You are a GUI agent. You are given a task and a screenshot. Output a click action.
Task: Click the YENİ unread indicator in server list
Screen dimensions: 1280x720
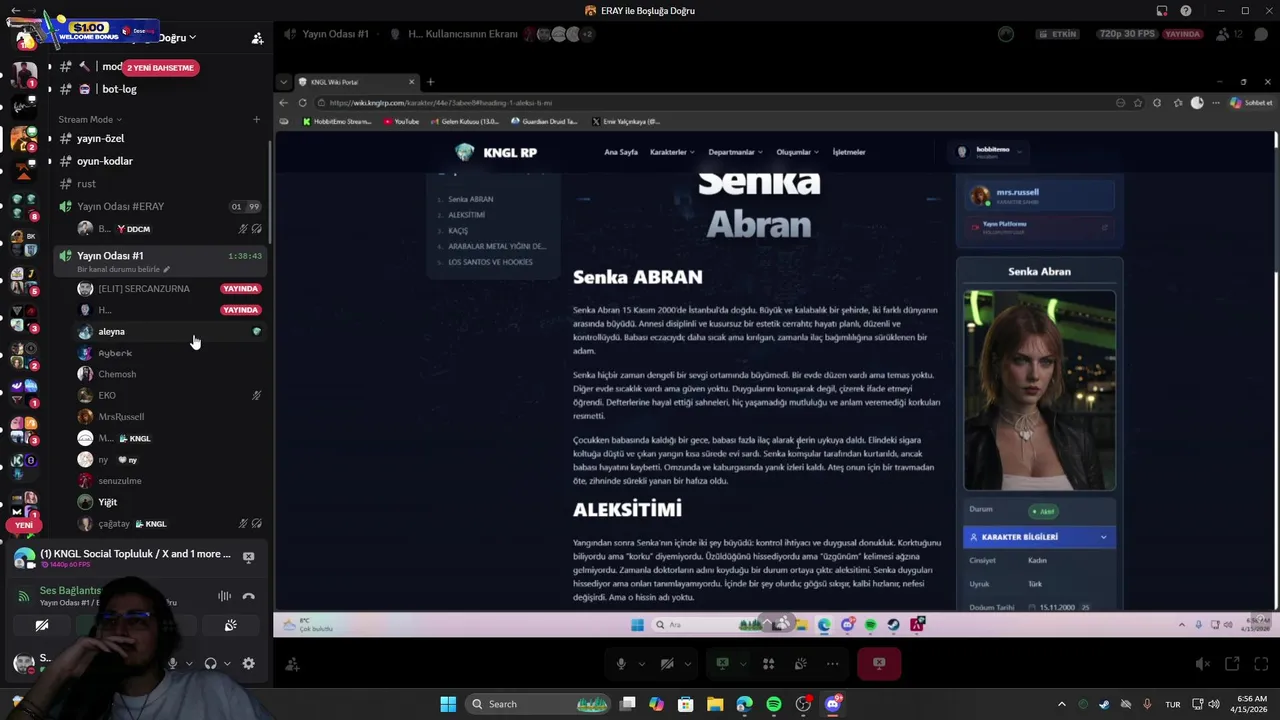(x=24, y=525)
